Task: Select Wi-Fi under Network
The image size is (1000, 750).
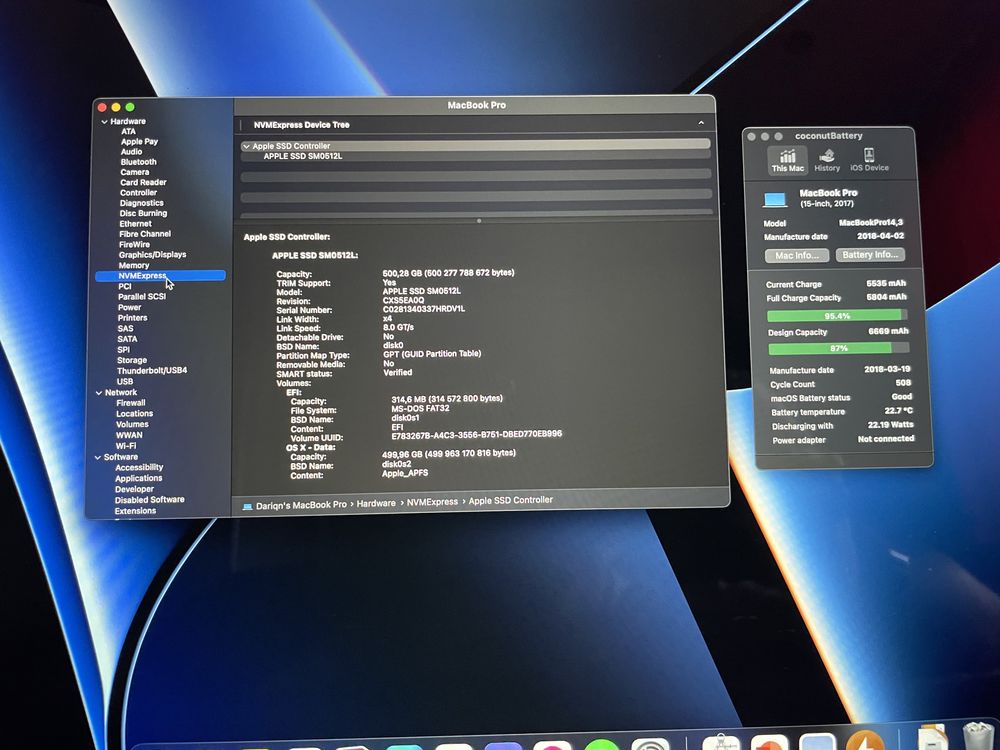Action: point(126,446)
